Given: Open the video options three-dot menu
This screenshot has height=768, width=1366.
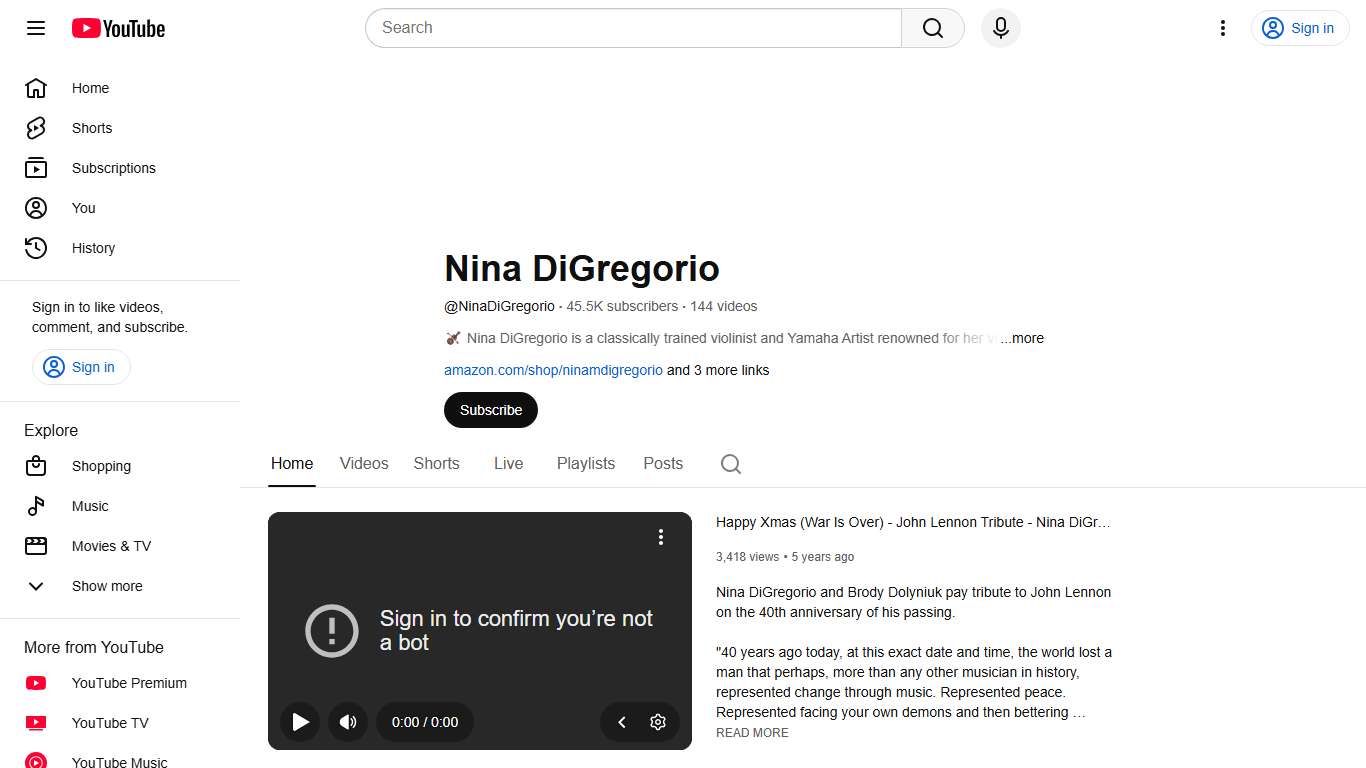Looking at the screenshot, I should (661, 537).
